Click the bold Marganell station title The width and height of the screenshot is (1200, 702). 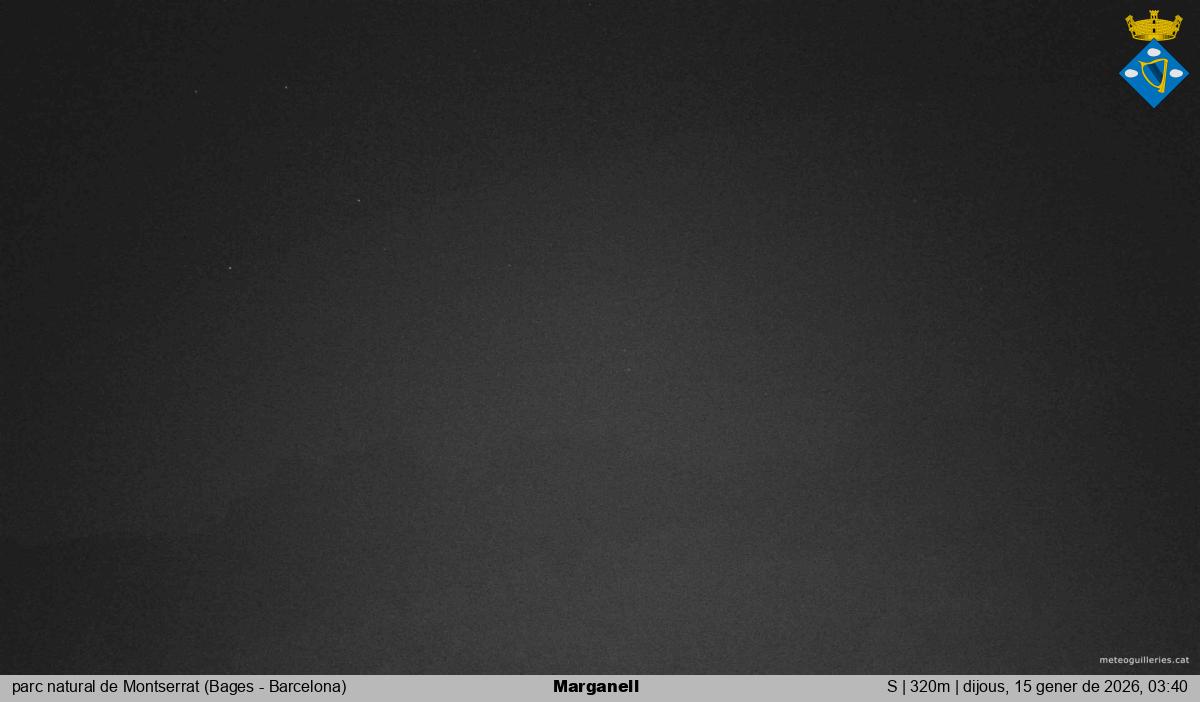pos(595,687)
